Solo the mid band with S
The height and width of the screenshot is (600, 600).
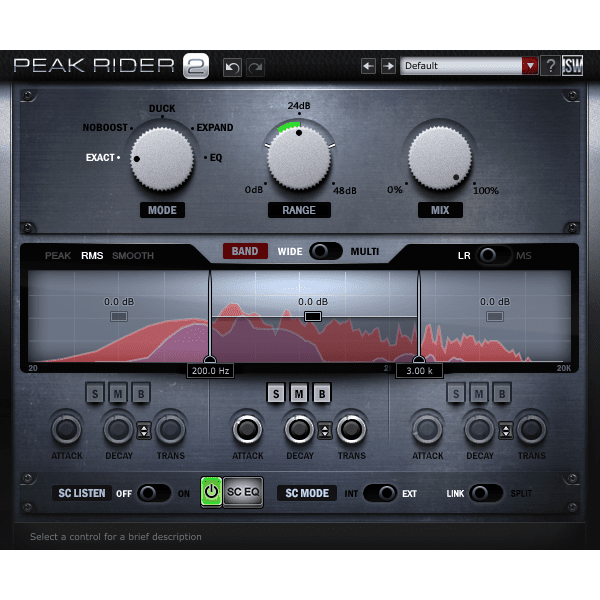pos(276,393)
